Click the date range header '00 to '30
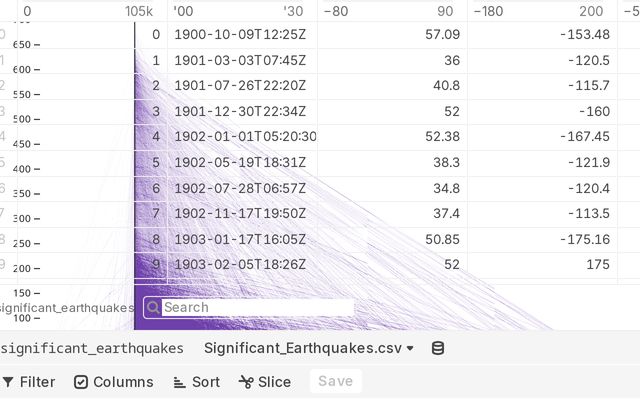 (x=238, y=11)
